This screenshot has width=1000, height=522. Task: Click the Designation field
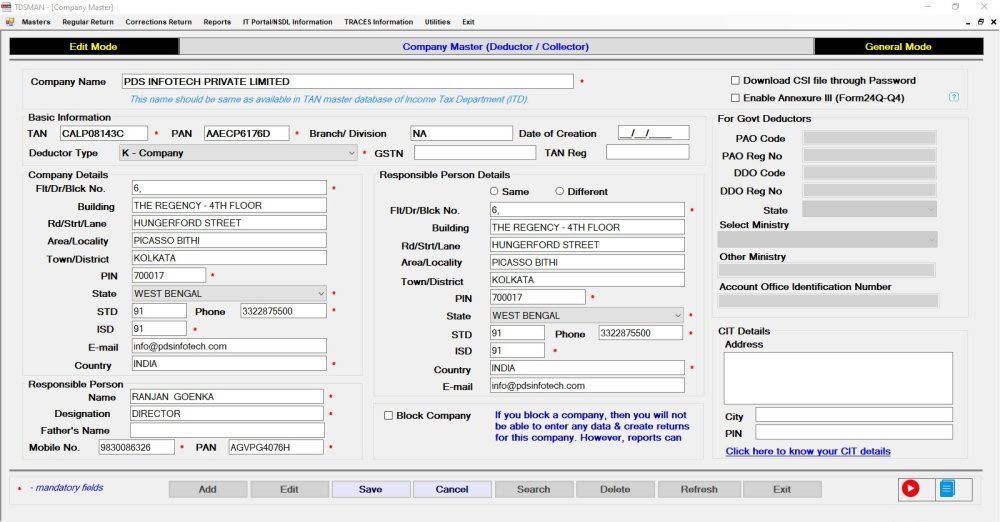[x=226, y=414]
